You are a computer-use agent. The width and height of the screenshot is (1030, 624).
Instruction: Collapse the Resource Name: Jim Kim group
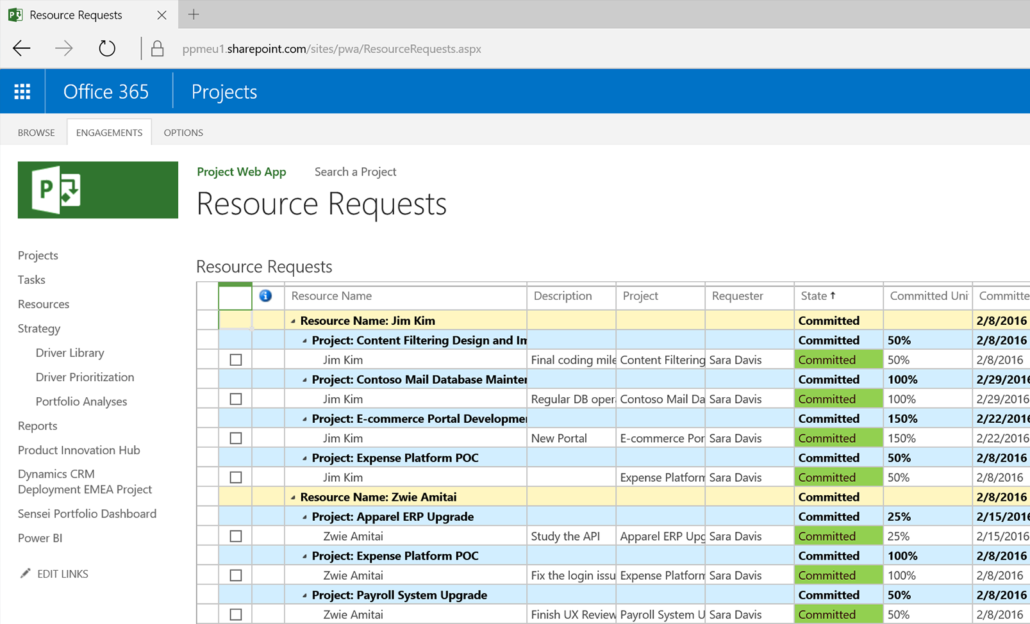tap(293, 321)
